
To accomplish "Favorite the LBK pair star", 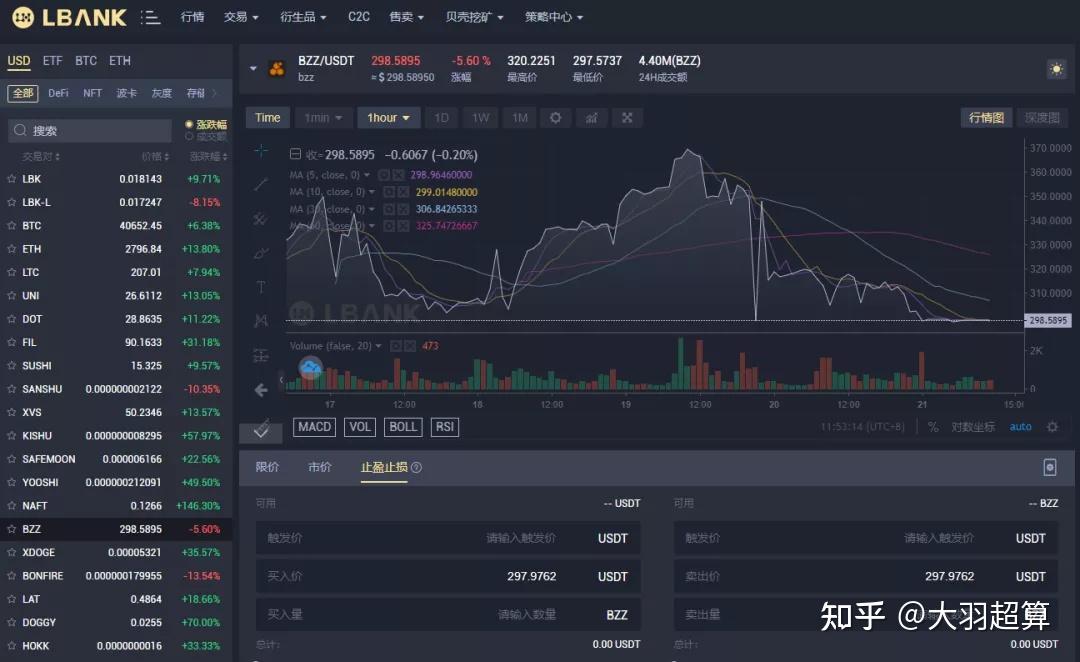I will (12, 179).
